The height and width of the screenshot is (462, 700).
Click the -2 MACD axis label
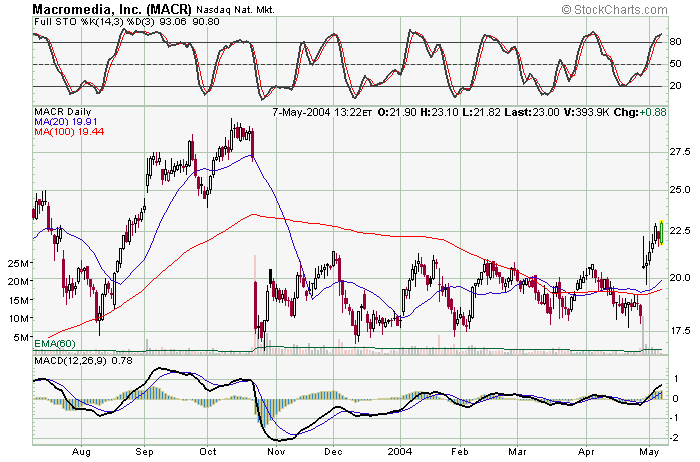675,438
